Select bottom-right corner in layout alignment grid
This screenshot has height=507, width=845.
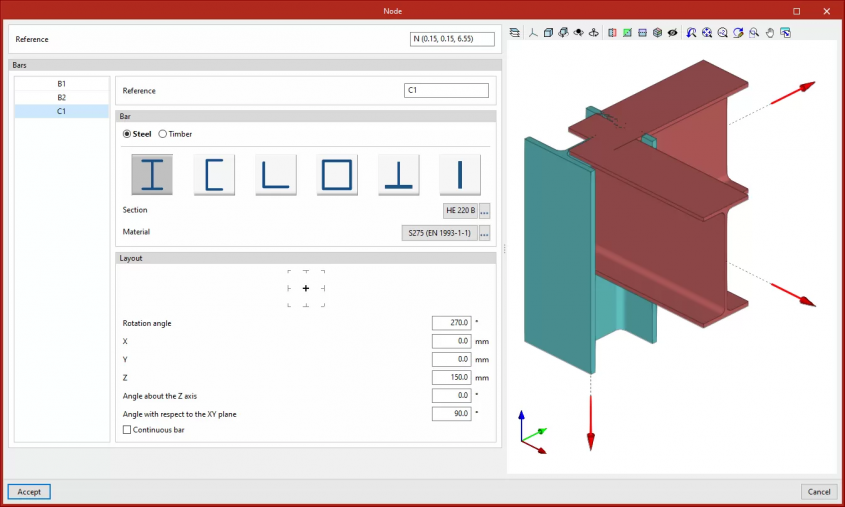(323, 305)
